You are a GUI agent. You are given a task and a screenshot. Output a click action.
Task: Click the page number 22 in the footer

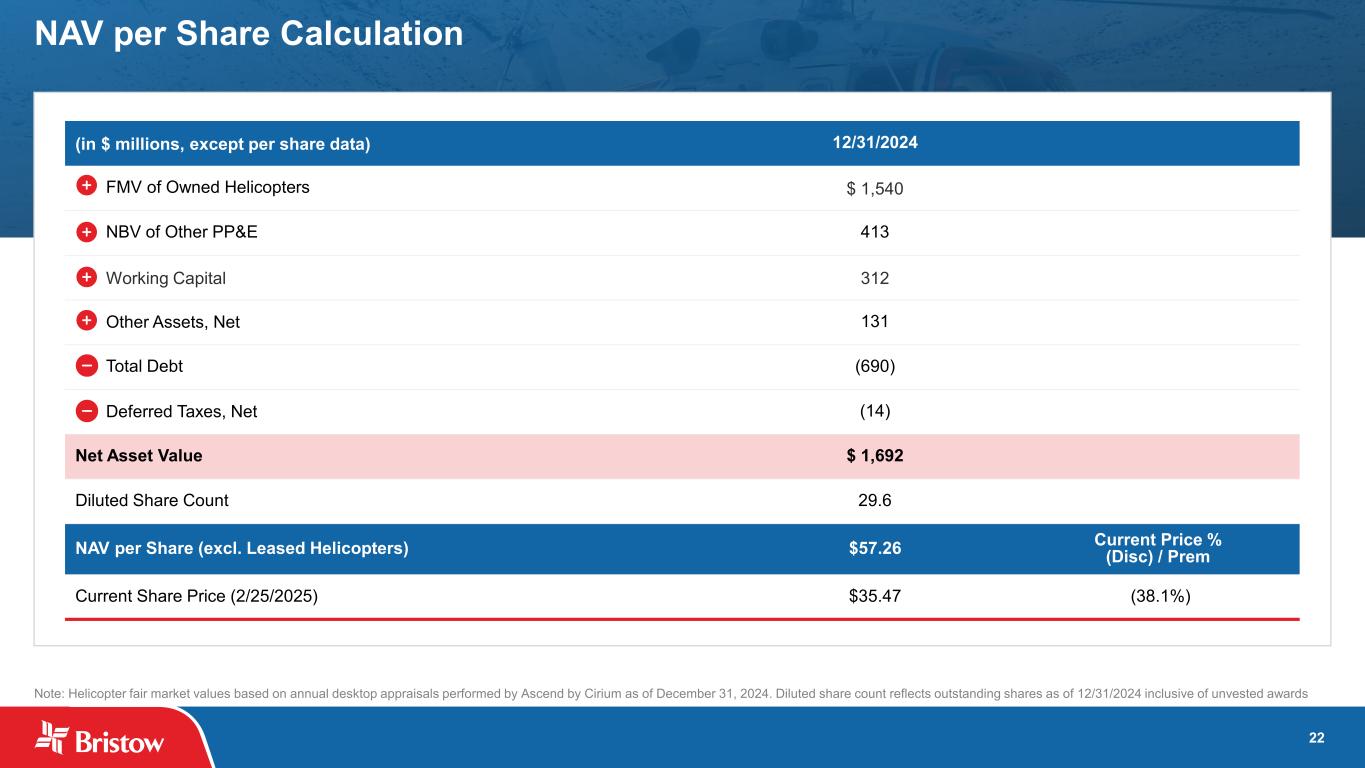(1316, 738)
